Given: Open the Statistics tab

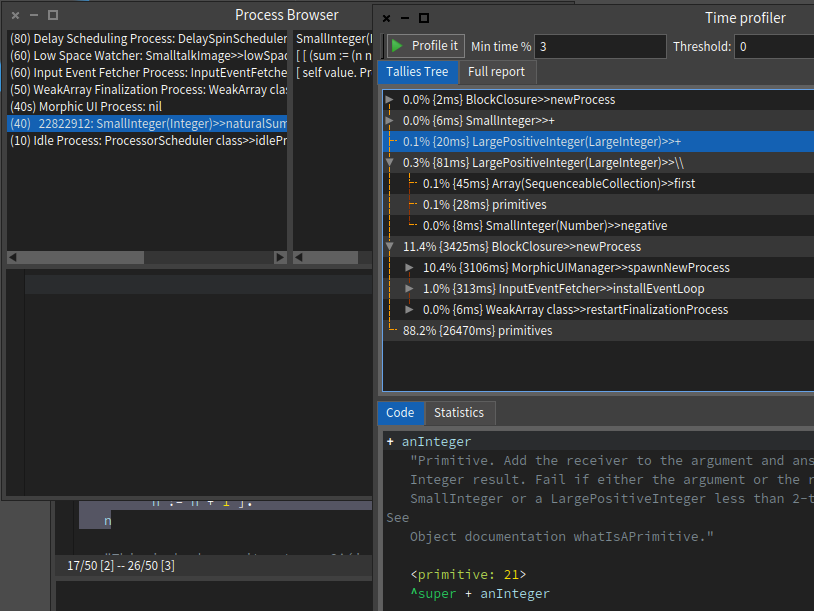Looking at the screenshot, I should tap(459, 413).
